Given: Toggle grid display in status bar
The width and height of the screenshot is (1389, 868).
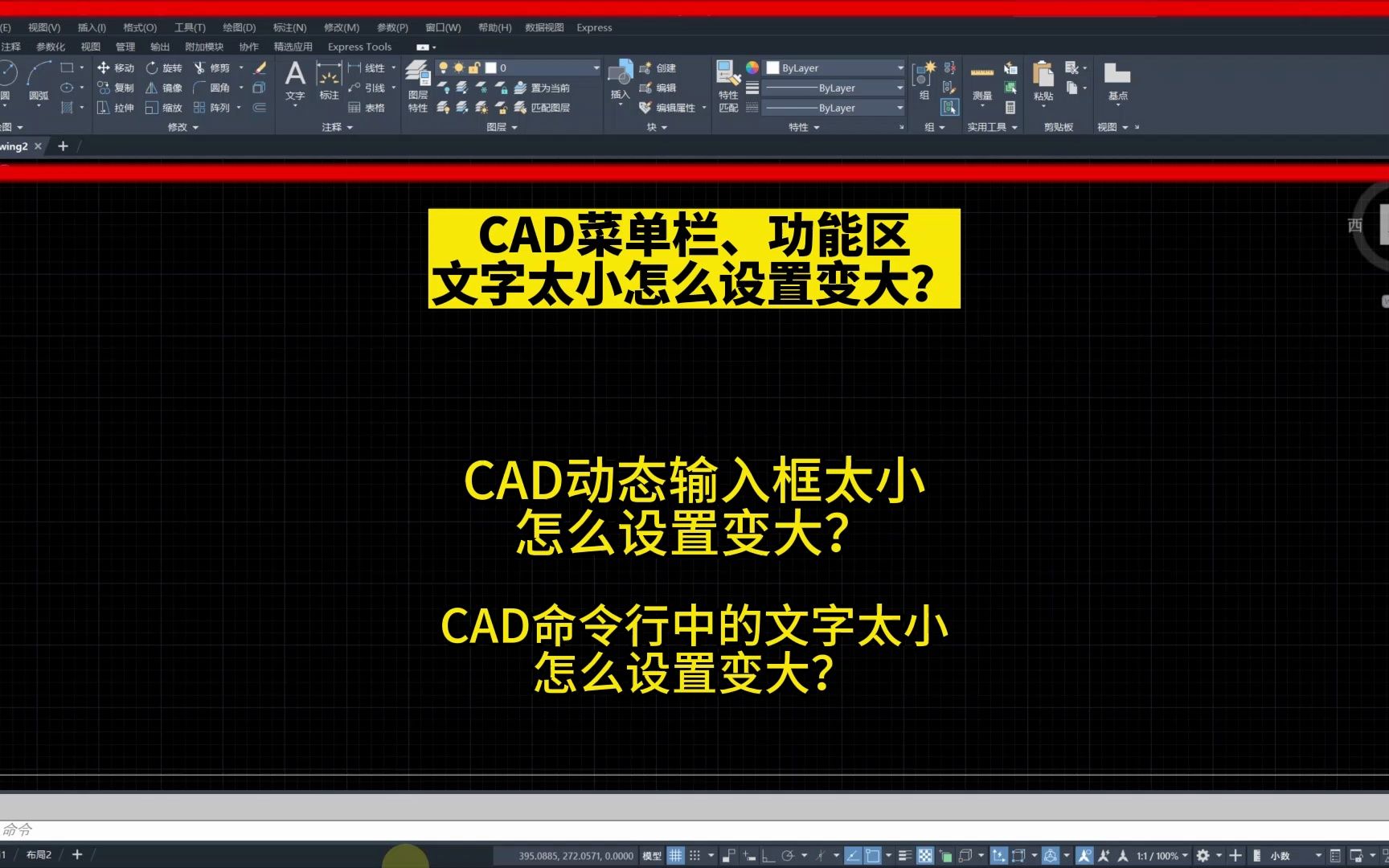Looking at the screenshot, I should (x=676, y=856).
